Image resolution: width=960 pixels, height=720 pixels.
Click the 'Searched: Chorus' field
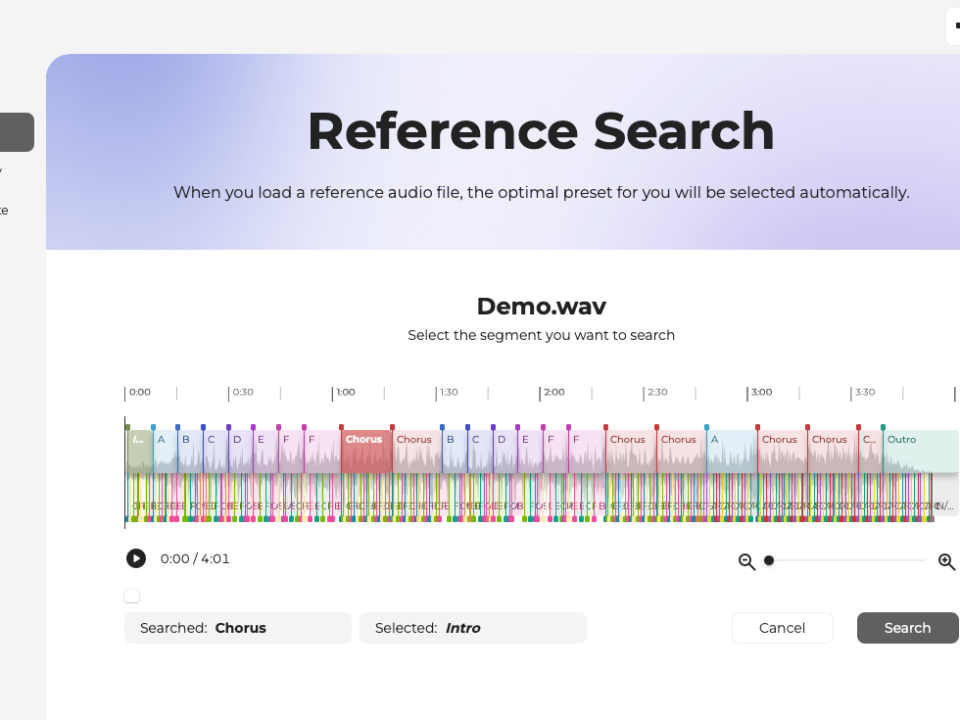click(x=238, y=628)
